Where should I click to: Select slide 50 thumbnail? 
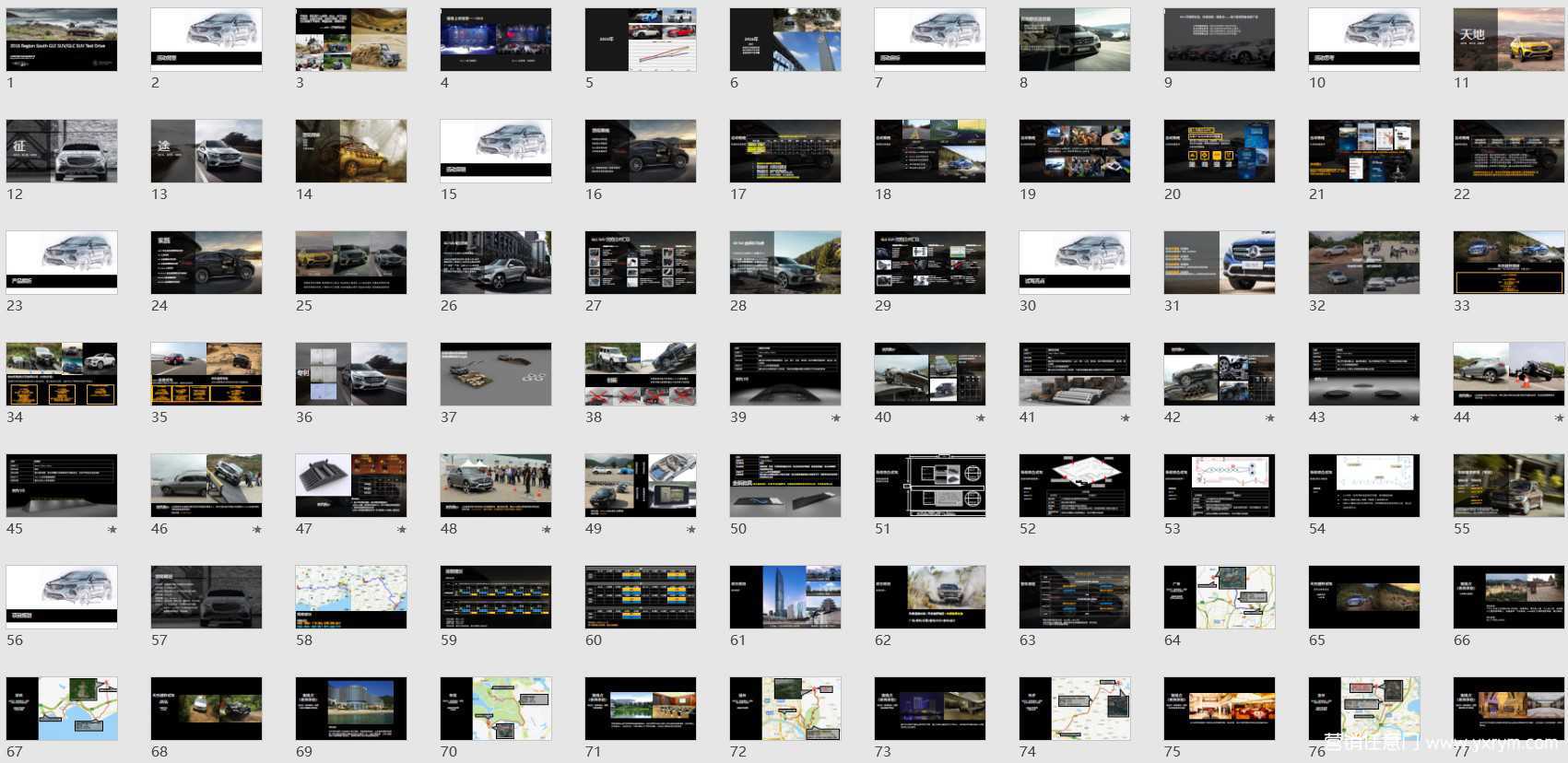tap(785, 486)
